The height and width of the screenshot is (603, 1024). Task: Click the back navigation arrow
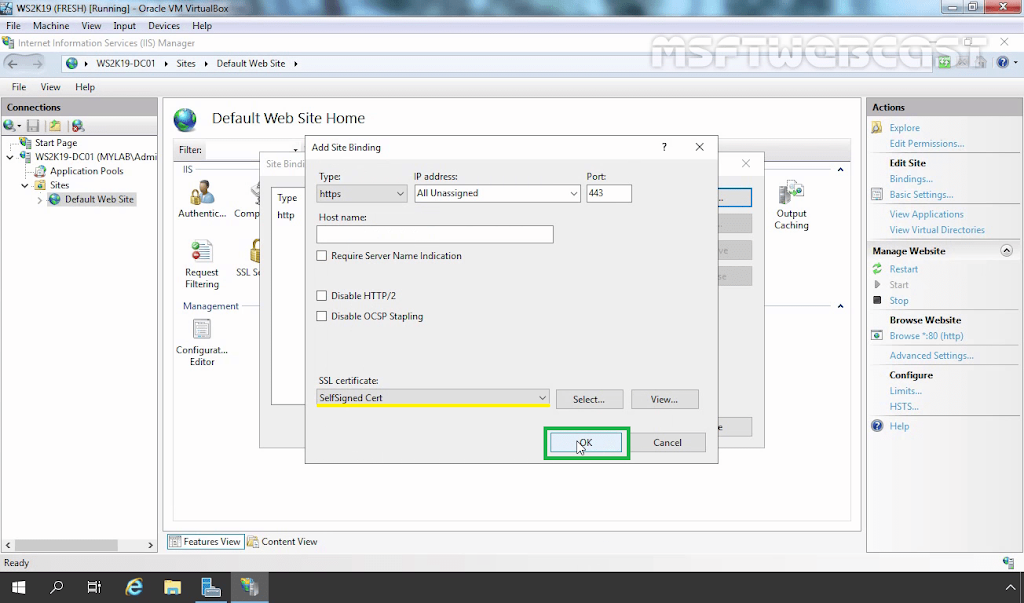click(12, 63)
